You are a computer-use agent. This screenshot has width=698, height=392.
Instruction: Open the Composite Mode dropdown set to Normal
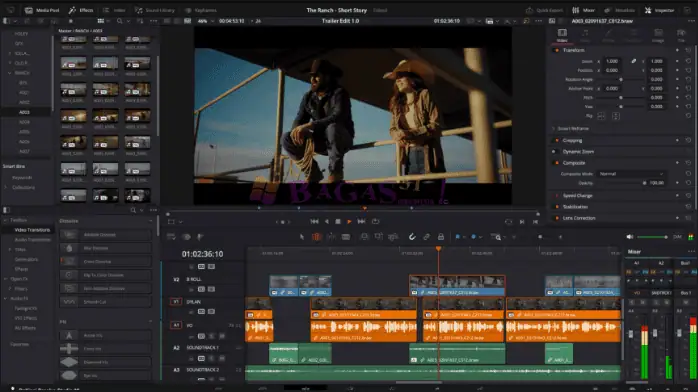tap(631, 174)
